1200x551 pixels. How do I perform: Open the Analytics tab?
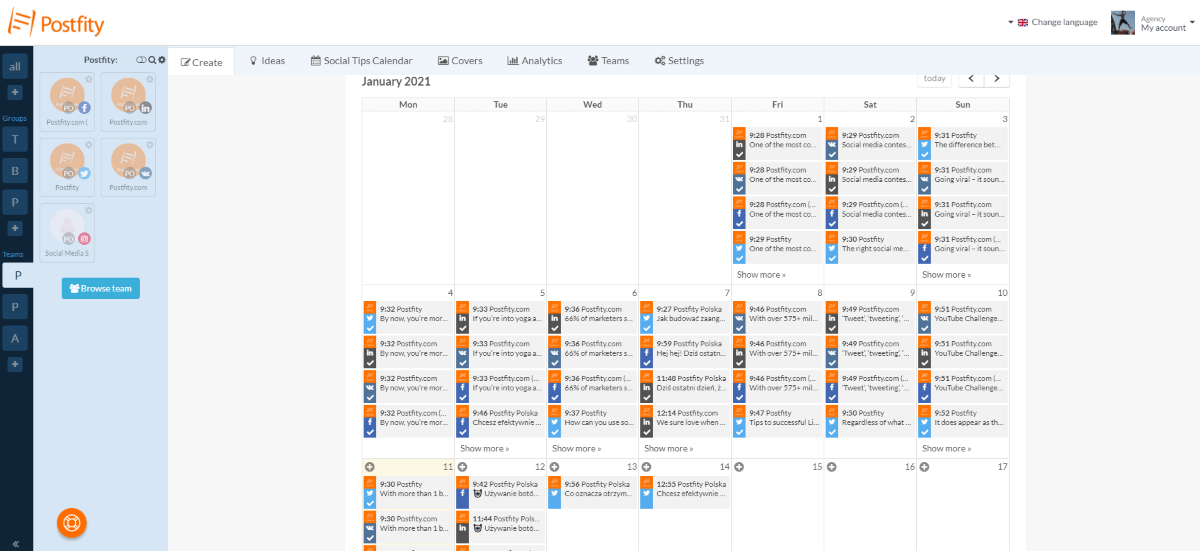[535, 61]
